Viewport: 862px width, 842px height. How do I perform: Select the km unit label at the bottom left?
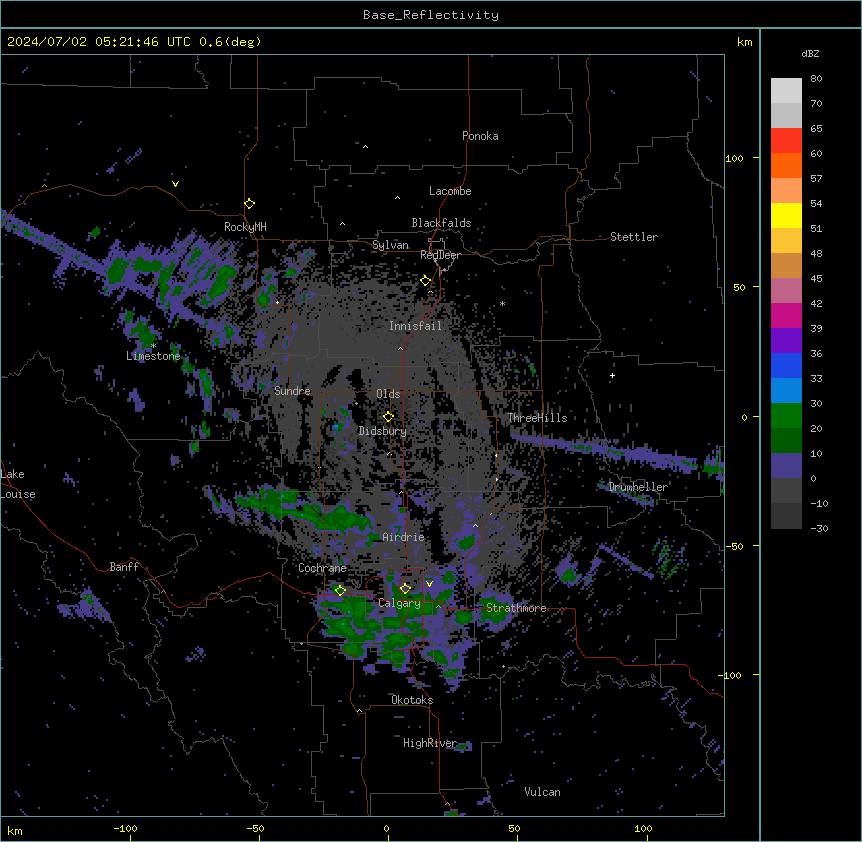pyautogui.click(x=14, y=831)
